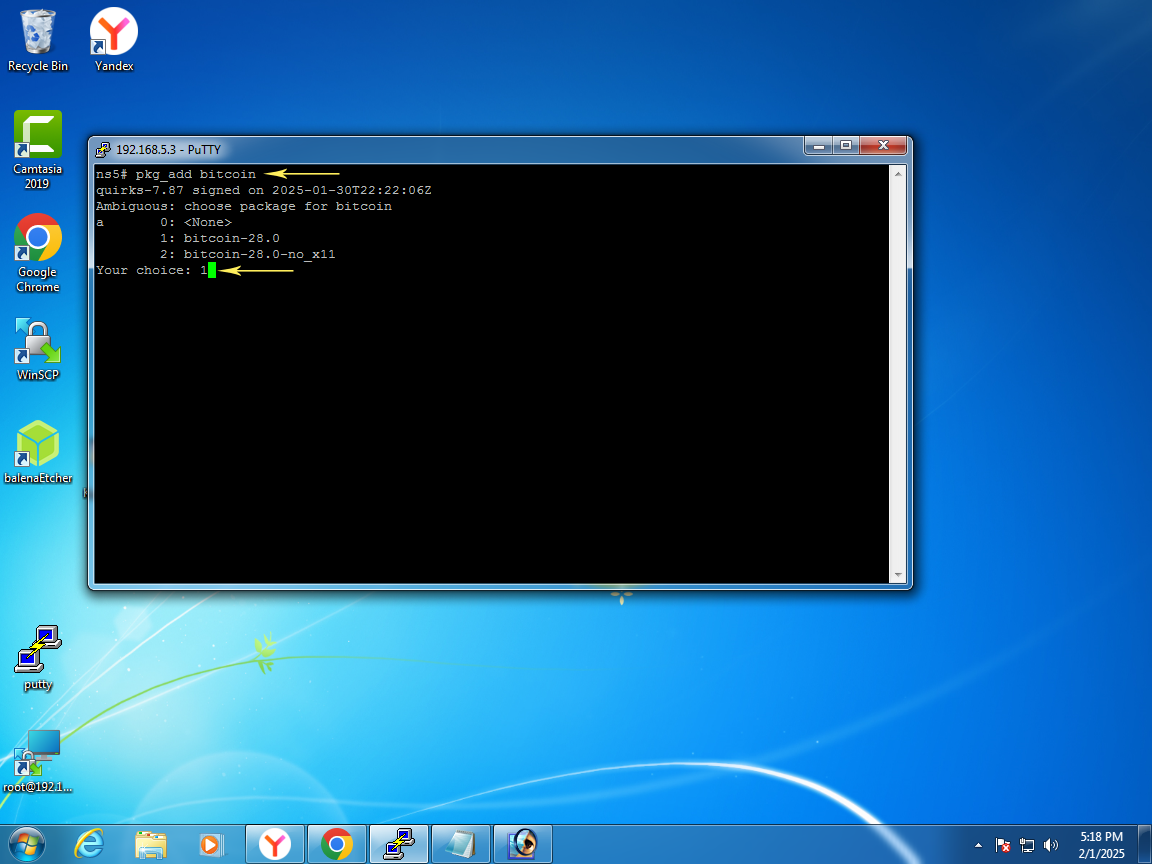Open the volume speaker tray icon

click(x=1051, y=846)
